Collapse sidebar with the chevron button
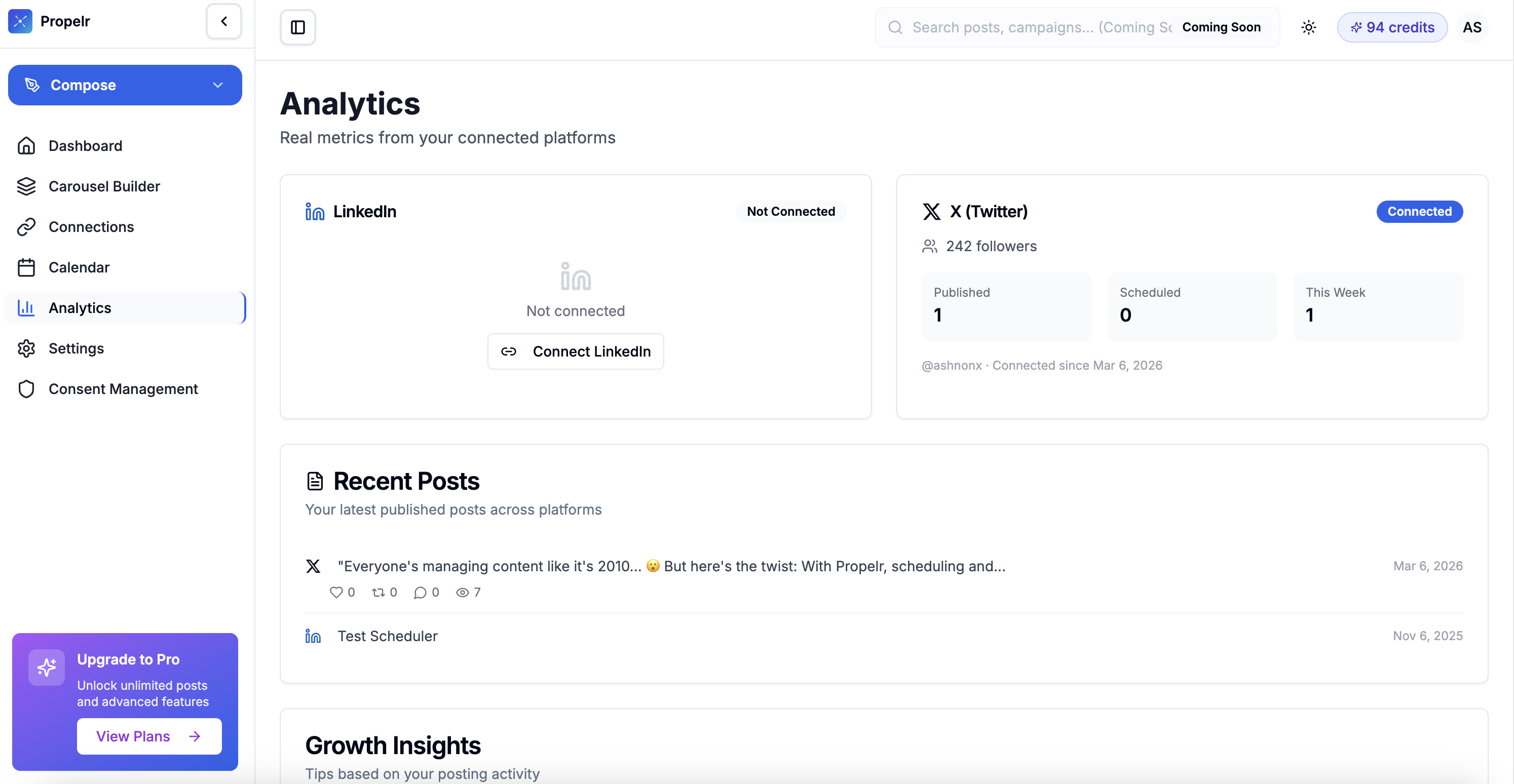This screenshot has height=784, width=1514. click(x=224, y=22)
